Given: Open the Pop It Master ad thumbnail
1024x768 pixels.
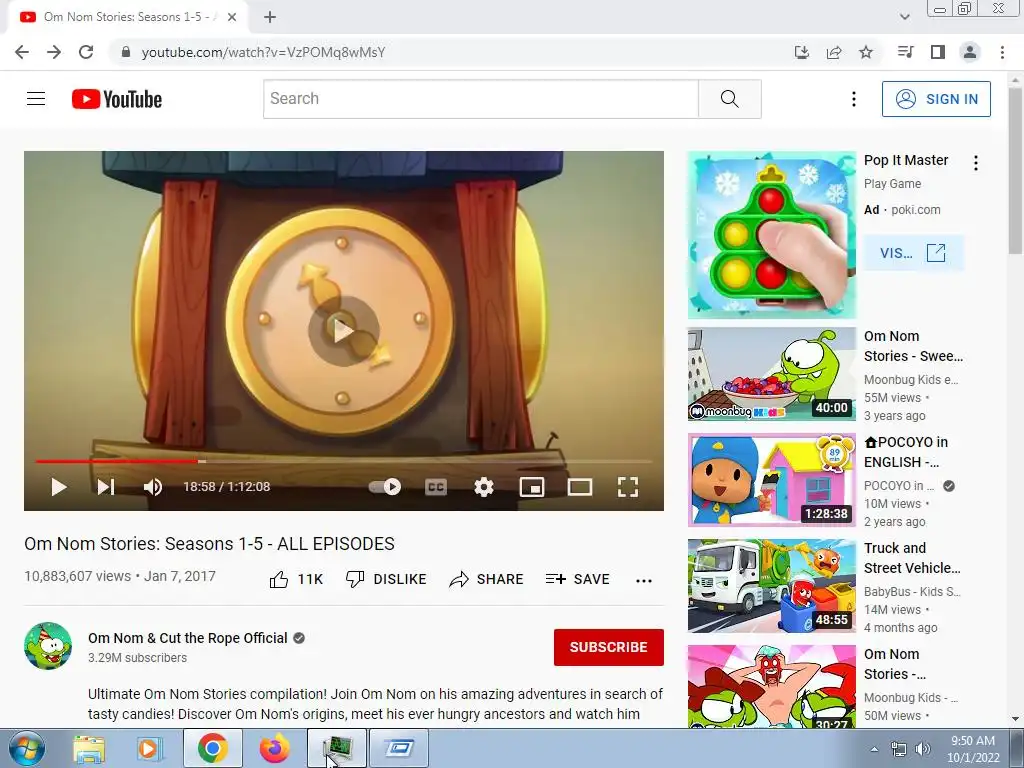Looking at the screenshot, I should click(771, 235).
